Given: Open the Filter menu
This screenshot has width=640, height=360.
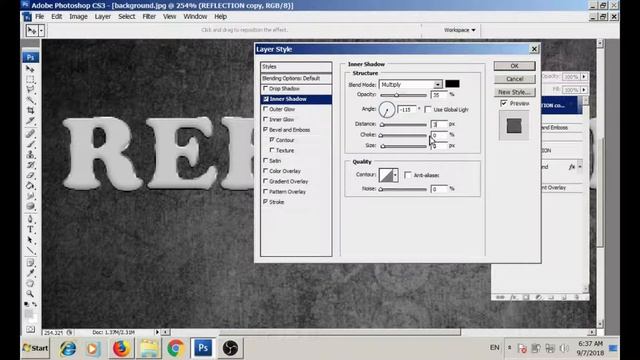Looking at the screenshot, I should point(149,17).
